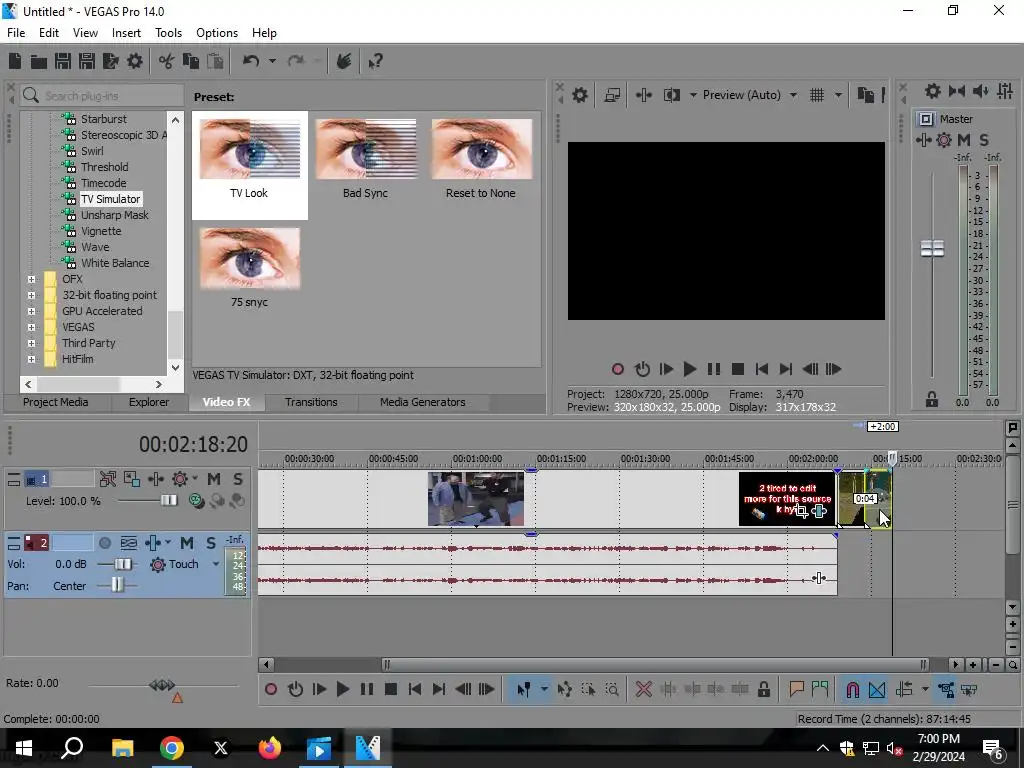The width and height of the screenshot is (1024, 768).
Task: Save the project using the floppy icon
Action: (x=63, y=61)
